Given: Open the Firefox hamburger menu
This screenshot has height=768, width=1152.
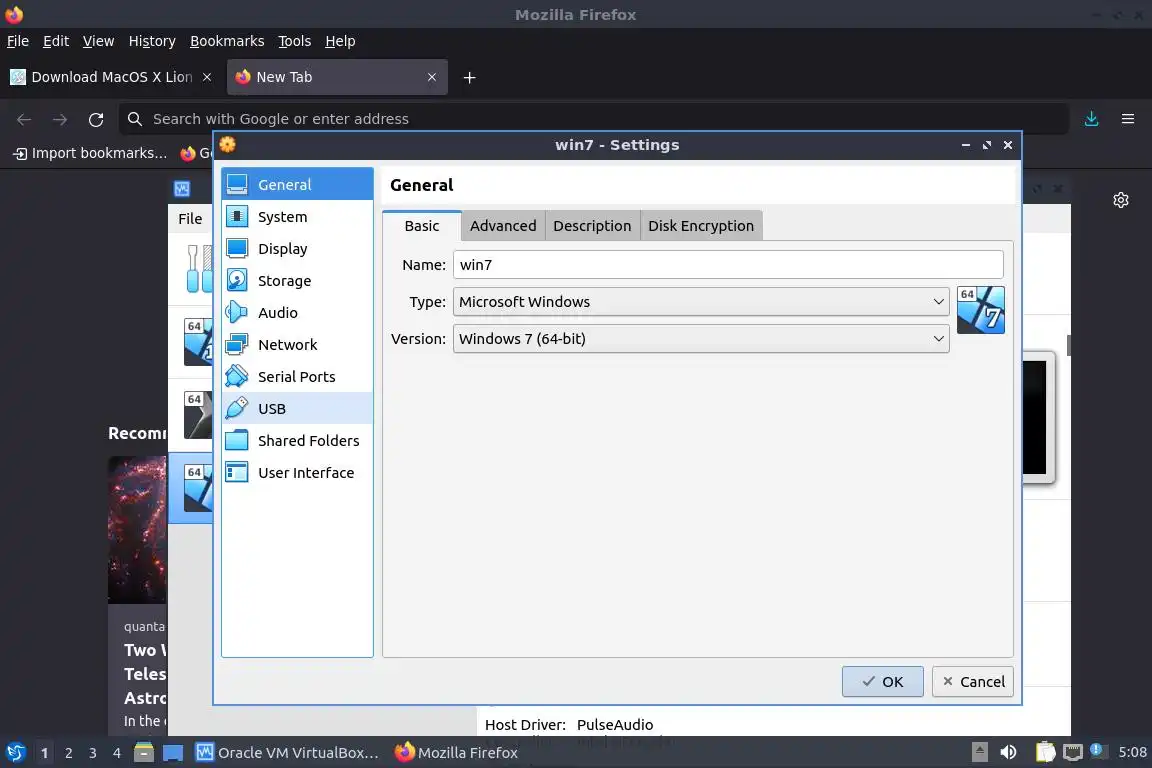Looking at the screenshot, I should tap(1128, 119).
